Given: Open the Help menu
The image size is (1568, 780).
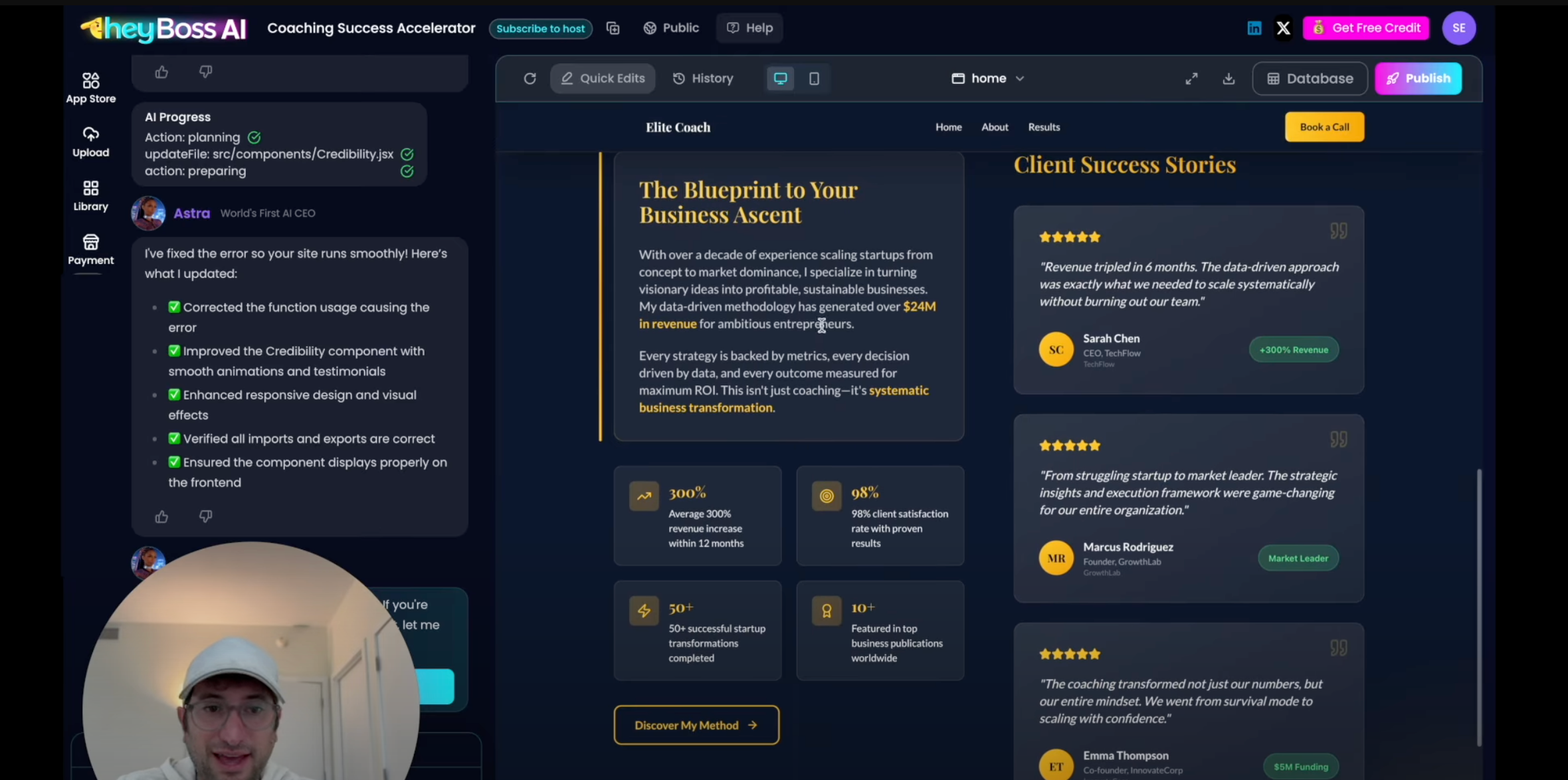Looking at the screenshot, I should [749, 28].
